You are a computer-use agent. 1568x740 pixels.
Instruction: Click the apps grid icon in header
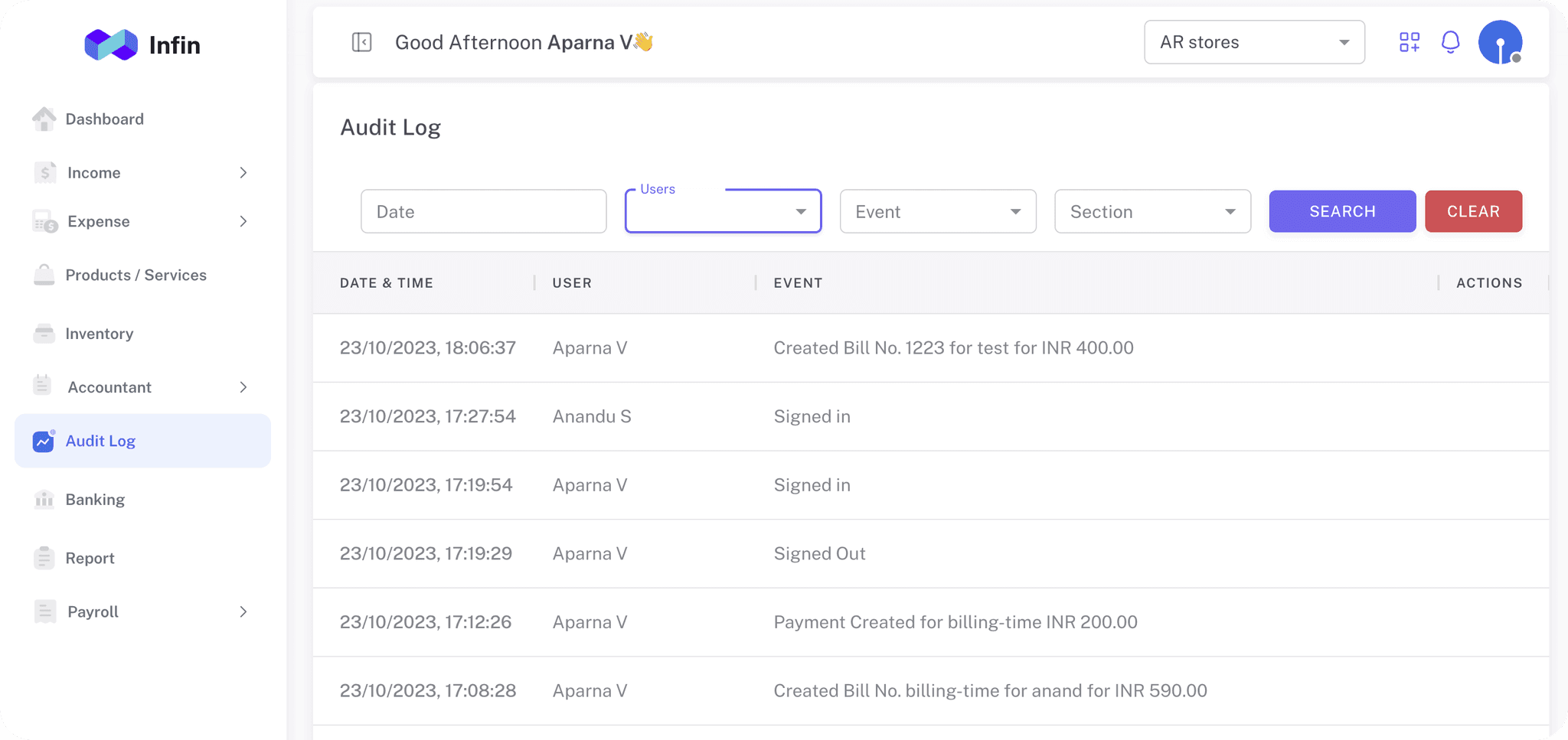(1410, 42)
